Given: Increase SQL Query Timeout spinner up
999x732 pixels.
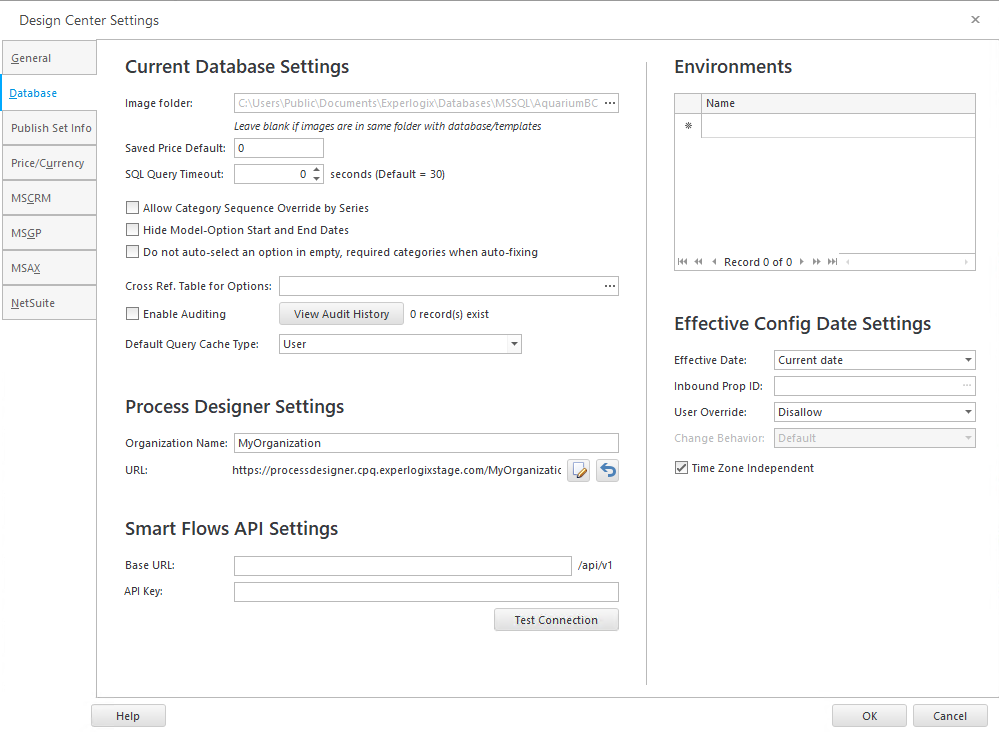Looking at the screenshot, I should [x=317, y=170].
